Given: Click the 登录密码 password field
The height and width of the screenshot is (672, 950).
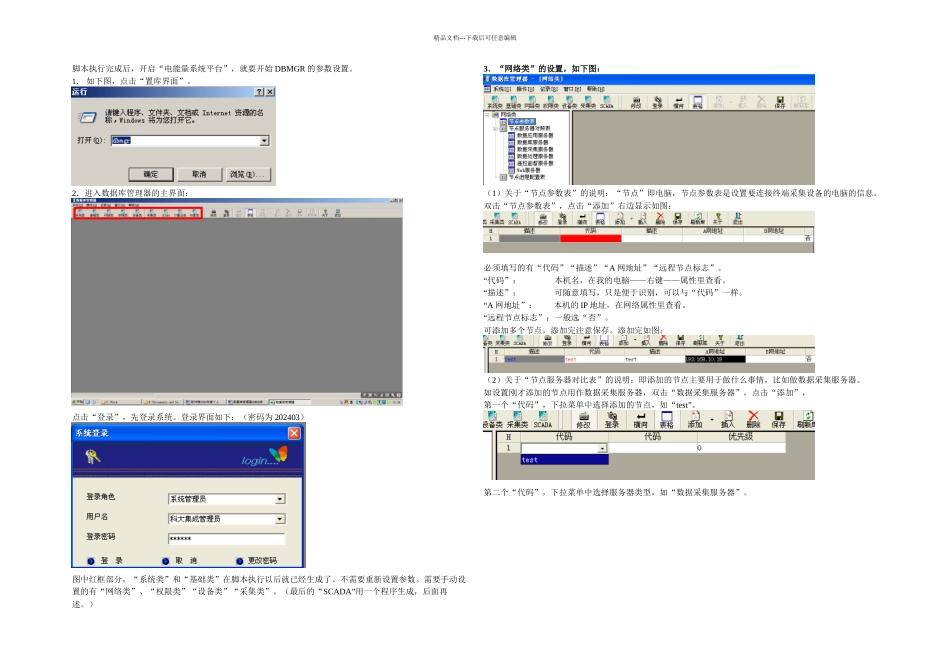Looking at the screenshot, I should click(x=226, y=539).
